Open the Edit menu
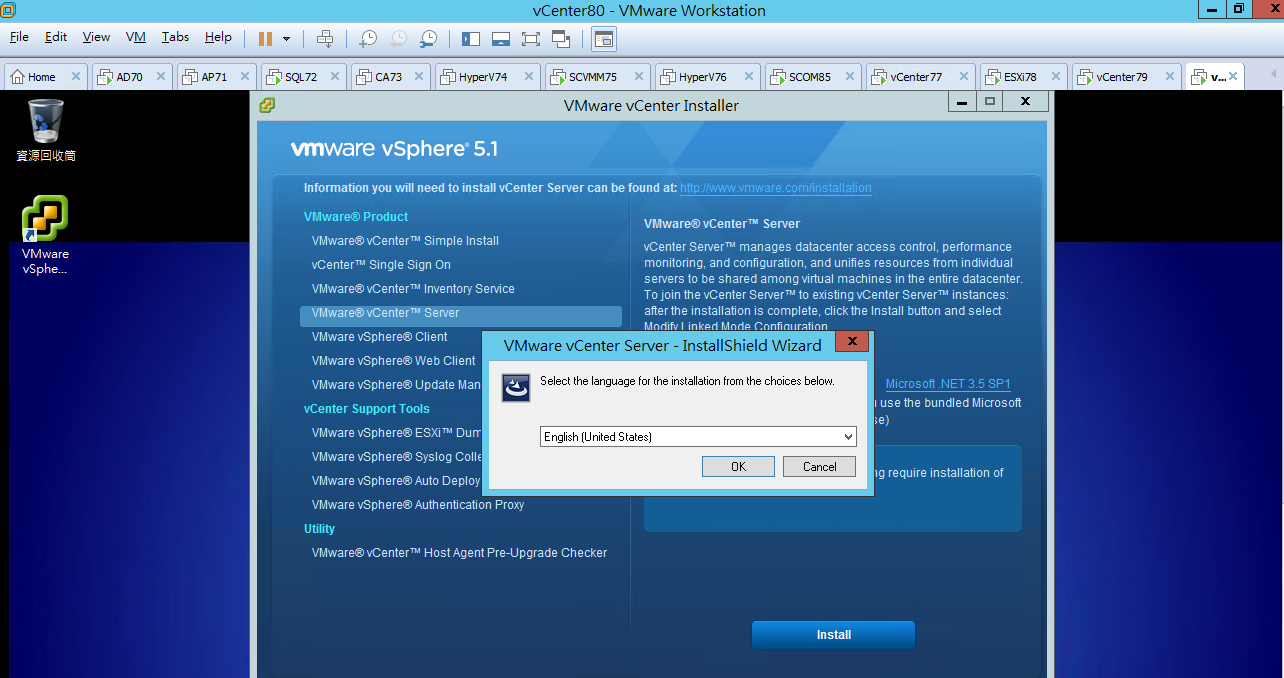The image size is (1284, 678). pos(56,37)
